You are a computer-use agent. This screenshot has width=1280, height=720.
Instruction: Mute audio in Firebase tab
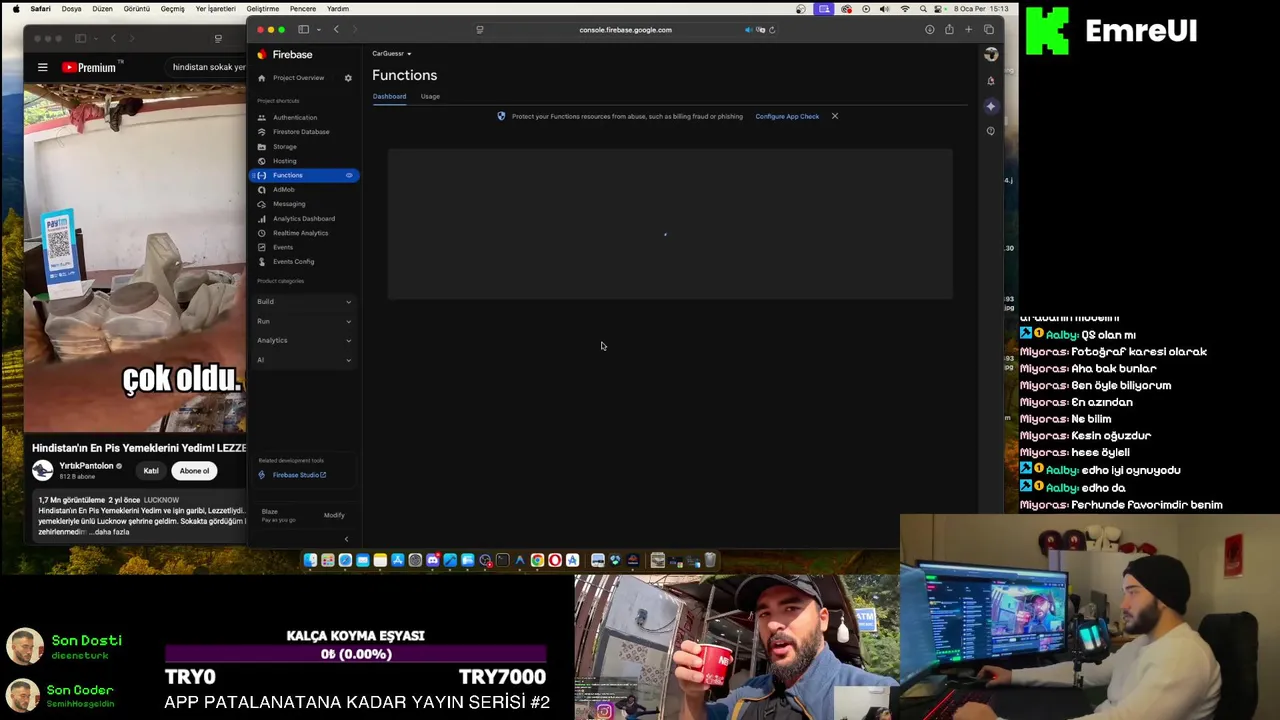tap(748, 30)
